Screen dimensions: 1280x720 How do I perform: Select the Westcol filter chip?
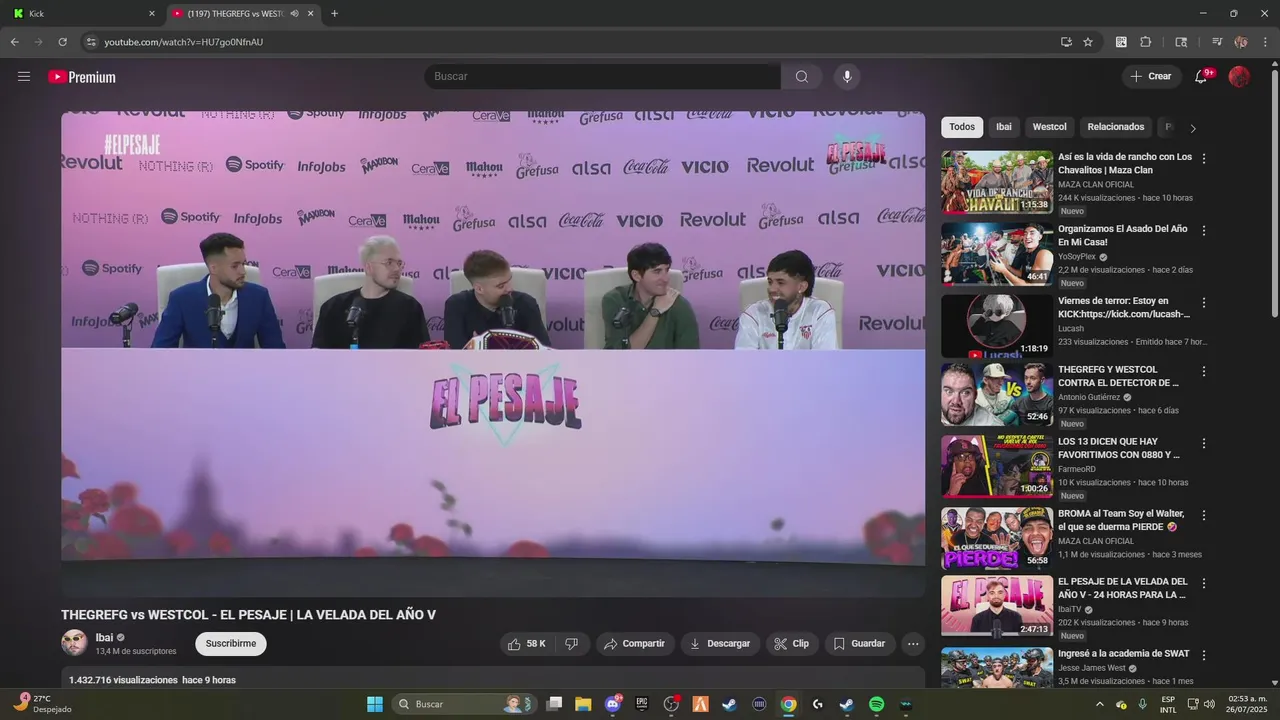(1049, 127)
